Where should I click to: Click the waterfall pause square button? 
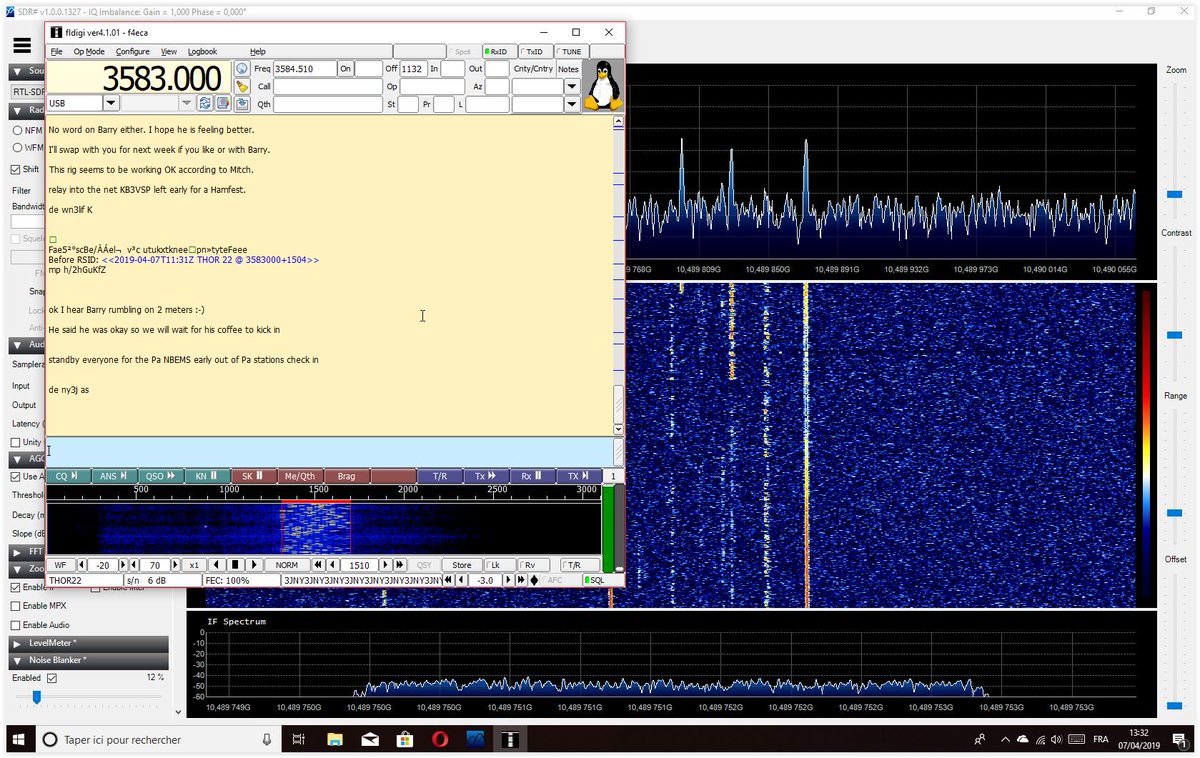click(x=235, y=565)
